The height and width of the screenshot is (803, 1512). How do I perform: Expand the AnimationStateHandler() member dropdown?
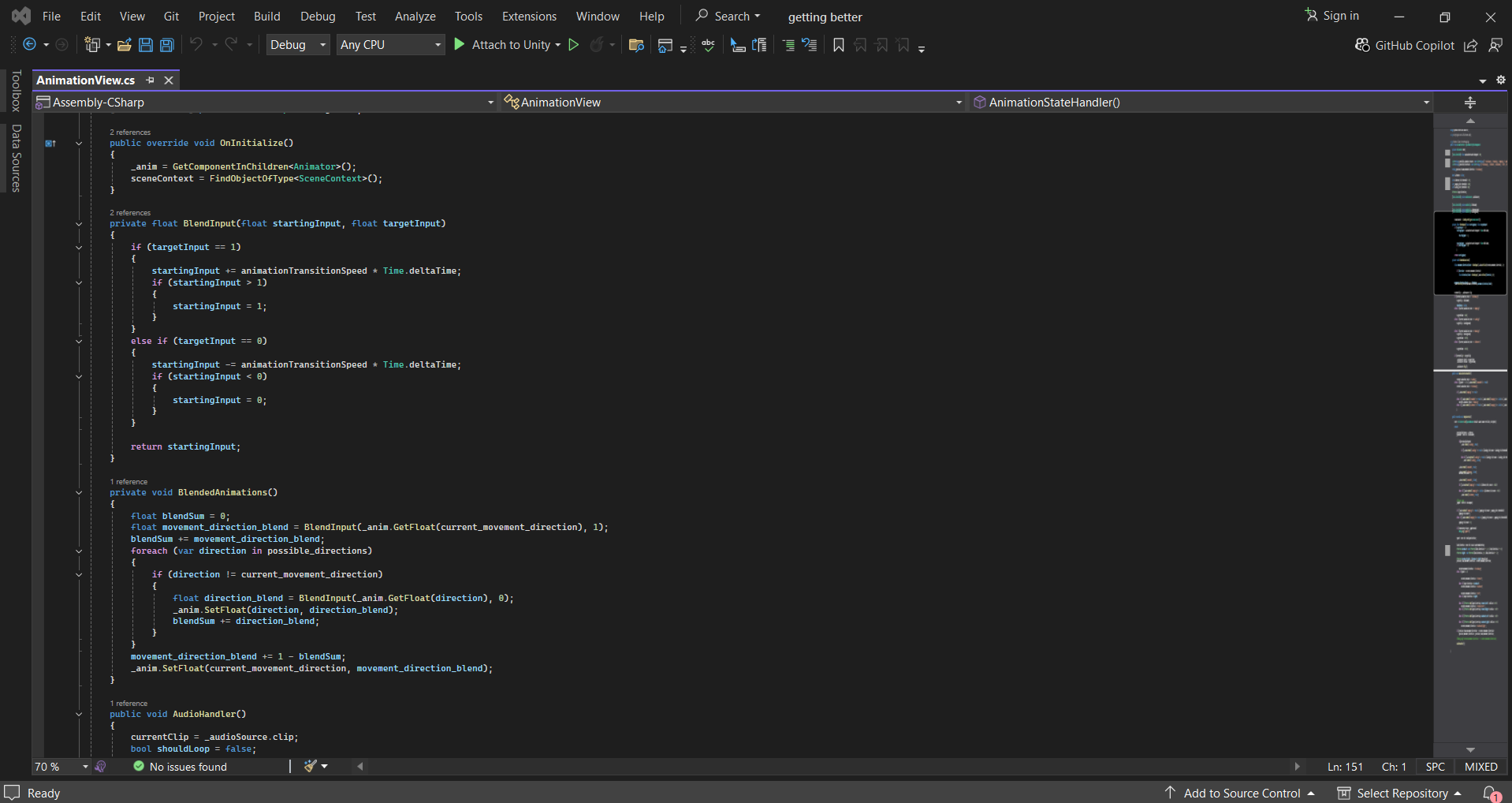coord(1425,103)
